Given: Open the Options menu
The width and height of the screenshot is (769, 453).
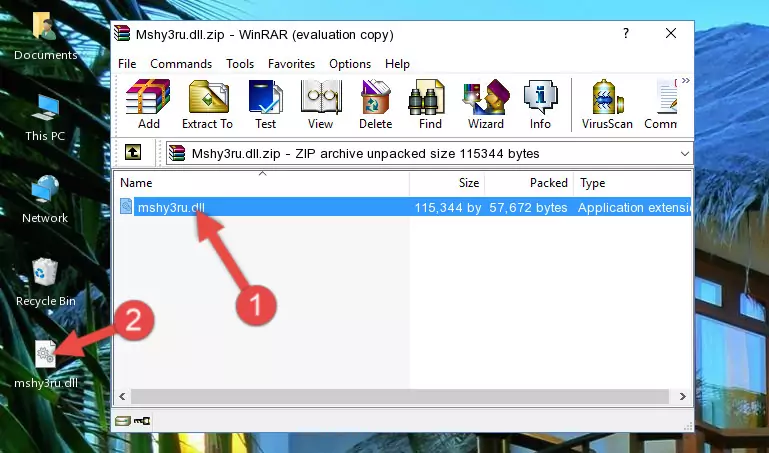Looking at the screenshot, I should pyautogui.click(x=350, y=64).
